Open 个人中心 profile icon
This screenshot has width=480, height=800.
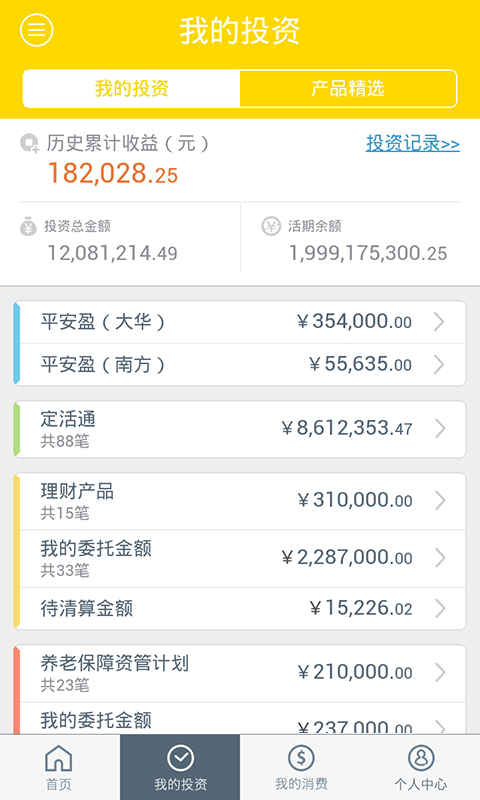(421, 758)
